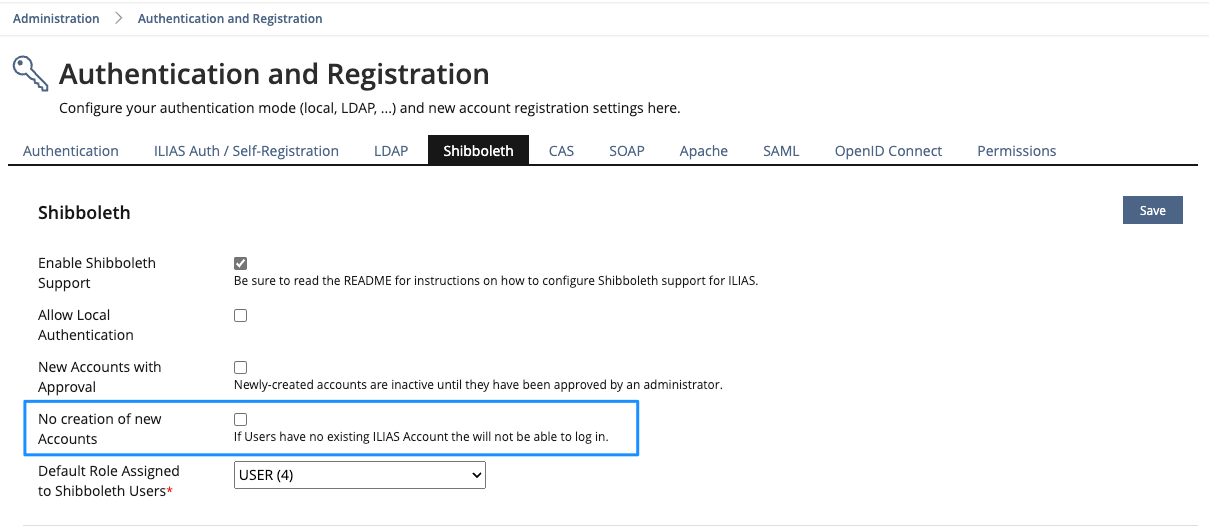The width and height of the screenshot is (1209, 526).
Task: Go to the LDAP tab
Action: (x=391, y=151)
